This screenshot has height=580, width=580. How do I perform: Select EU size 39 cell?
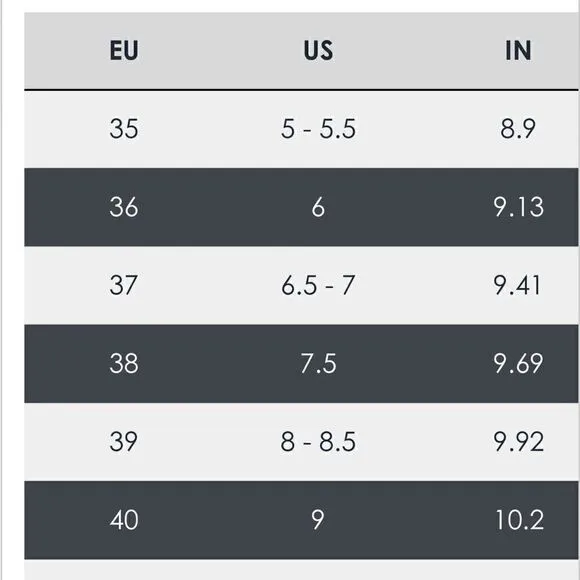click(x=124, y=442)
